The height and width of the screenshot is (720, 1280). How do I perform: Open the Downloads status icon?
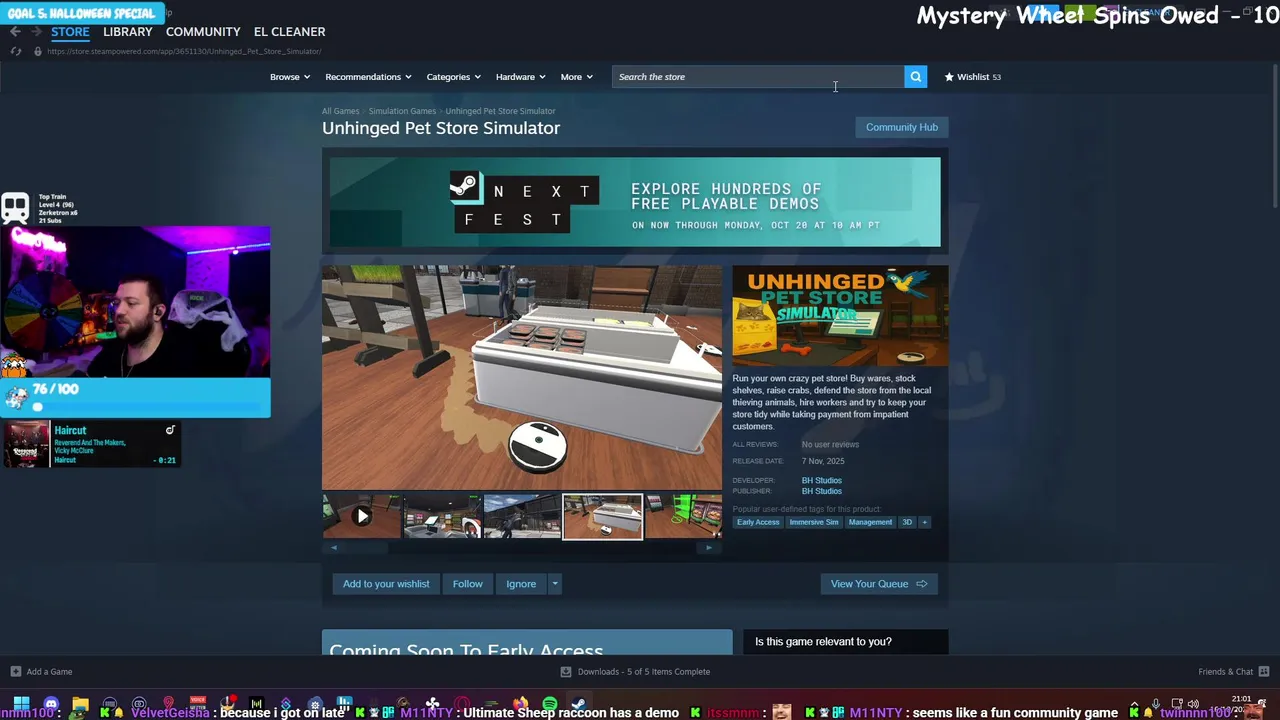(x=566, y=672)
